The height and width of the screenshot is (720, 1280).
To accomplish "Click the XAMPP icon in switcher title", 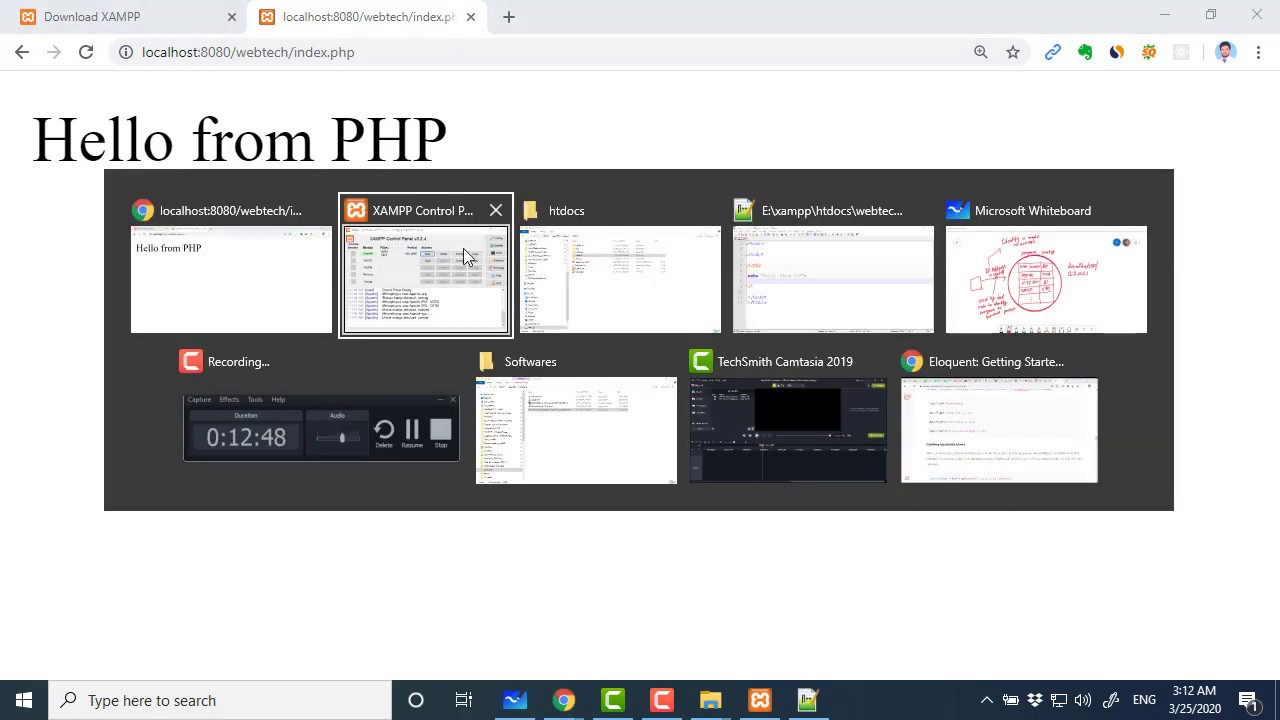I will (x=356, y=210).
